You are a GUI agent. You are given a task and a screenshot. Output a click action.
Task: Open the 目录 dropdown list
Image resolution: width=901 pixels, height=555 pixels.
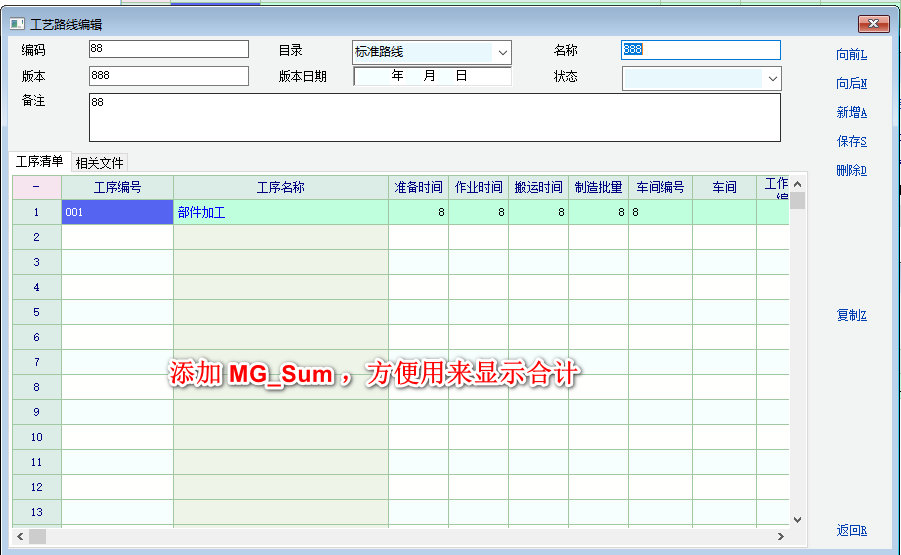(501, 52)
